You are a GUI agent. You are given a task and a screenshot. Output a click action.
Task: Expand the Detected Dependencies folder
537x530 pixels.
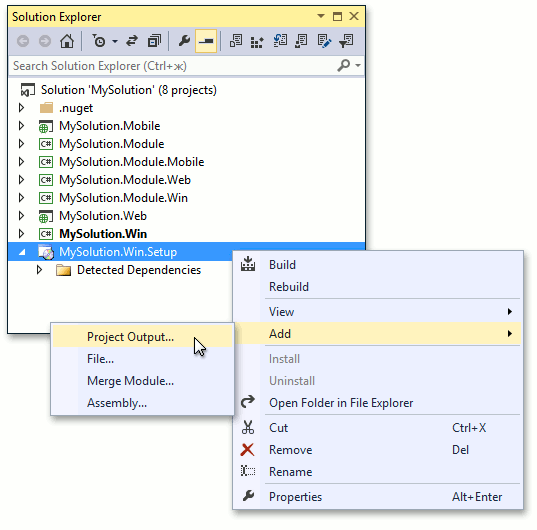(39, 270)
